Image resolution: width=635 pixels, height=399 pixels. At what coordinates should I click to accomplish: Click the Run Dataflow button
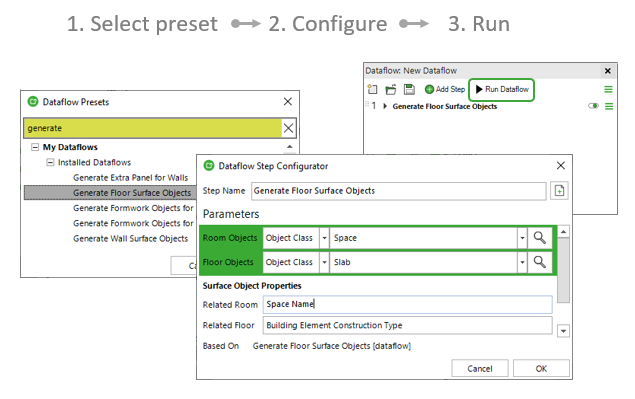(x=502, y=90)
